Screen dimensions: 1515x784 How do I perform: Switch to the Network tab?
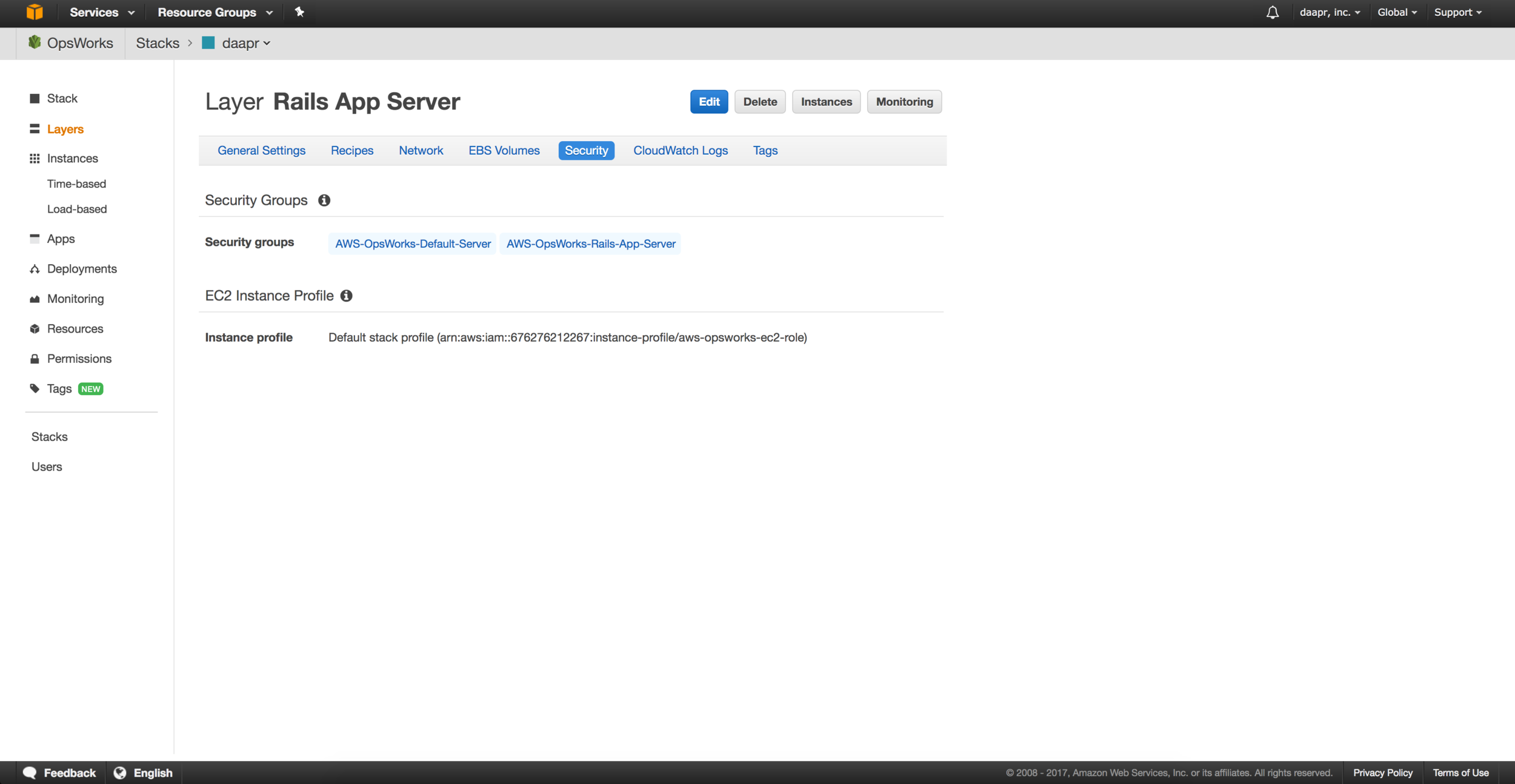coord(421,151)
